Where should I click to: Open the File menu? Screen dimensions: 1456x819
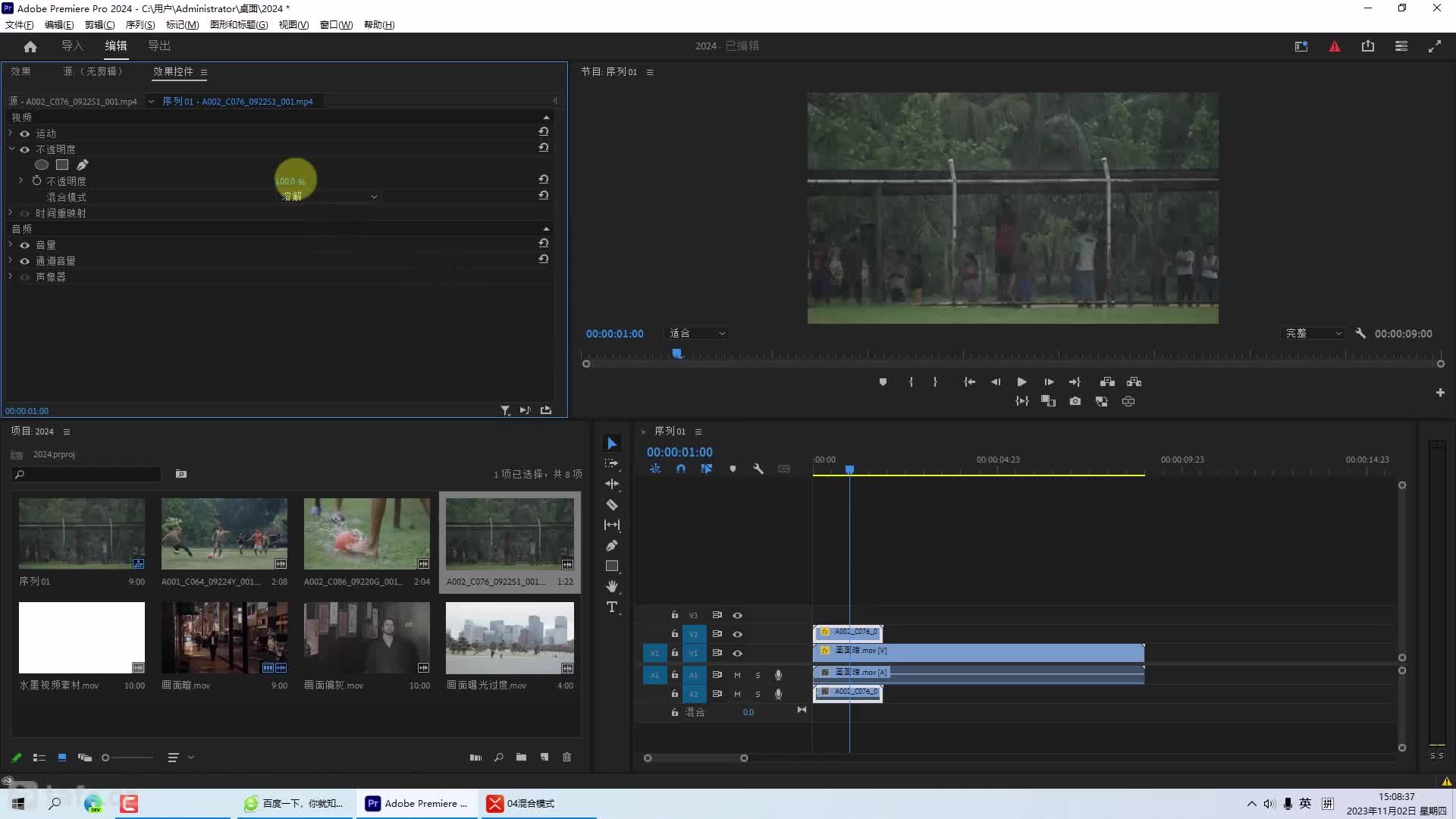click(x=20, y=25)
